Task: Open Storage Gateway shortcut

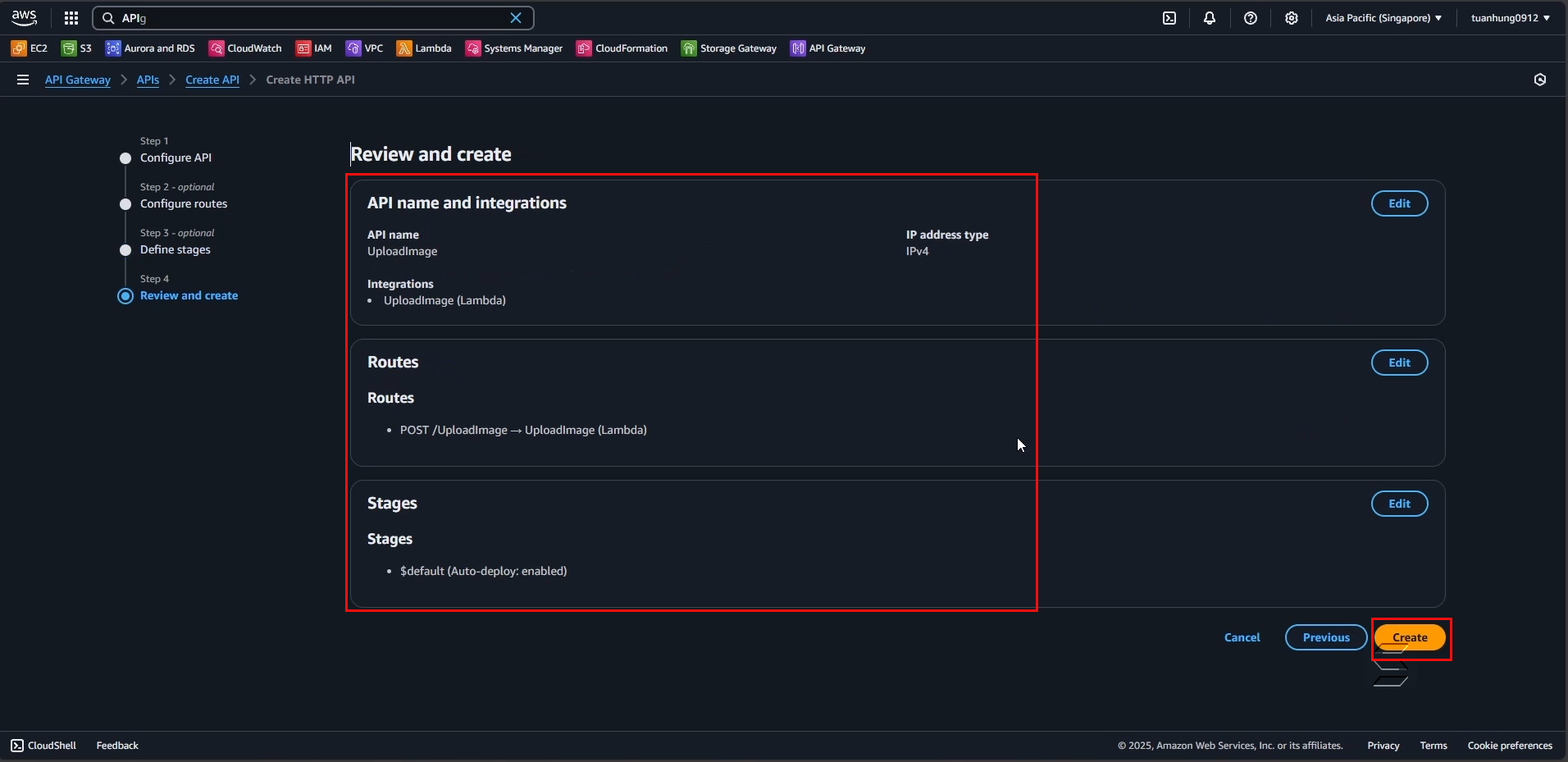Action: (729, 48)
